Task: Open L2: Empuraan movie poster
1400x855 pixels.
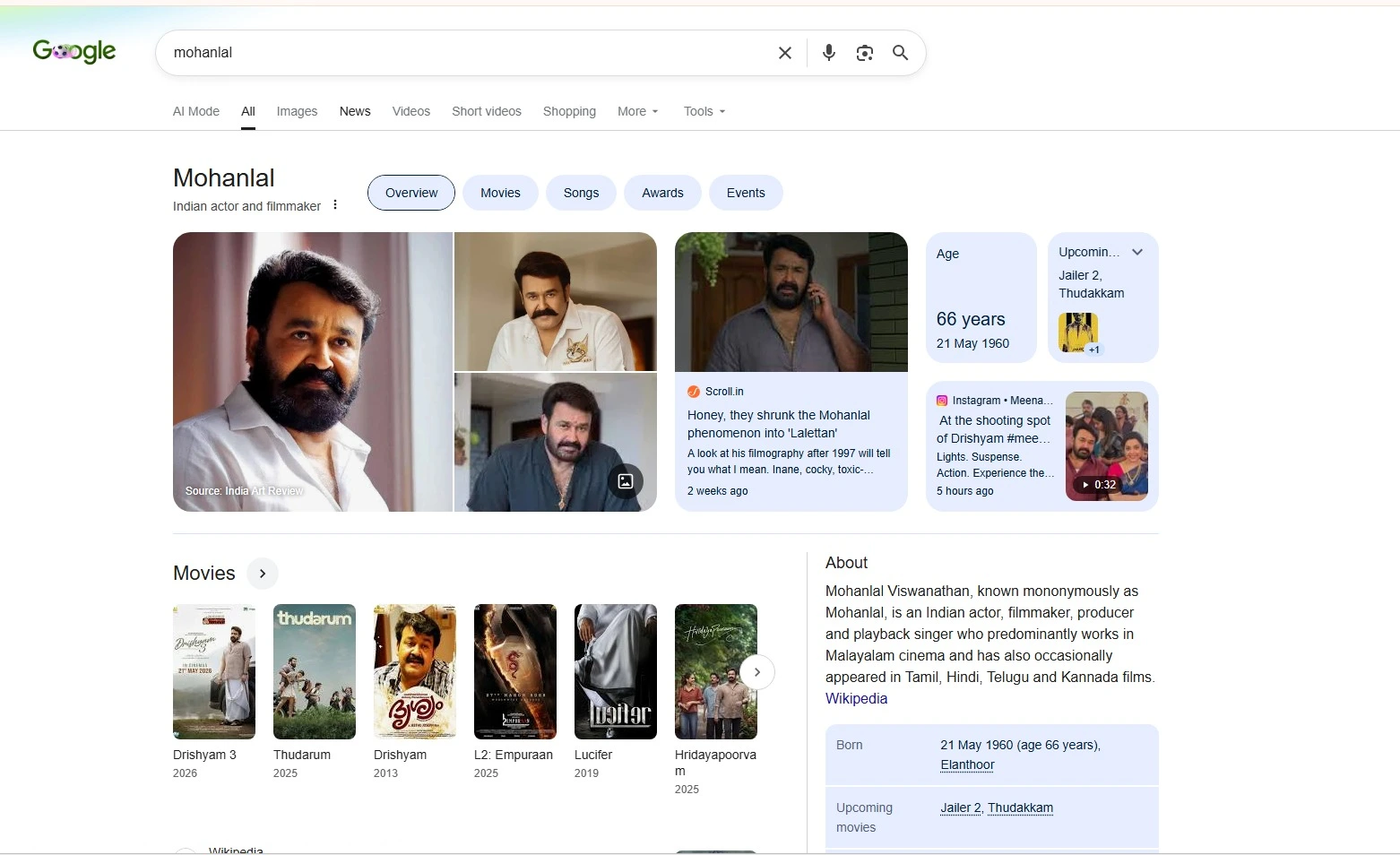Action: 515,671
